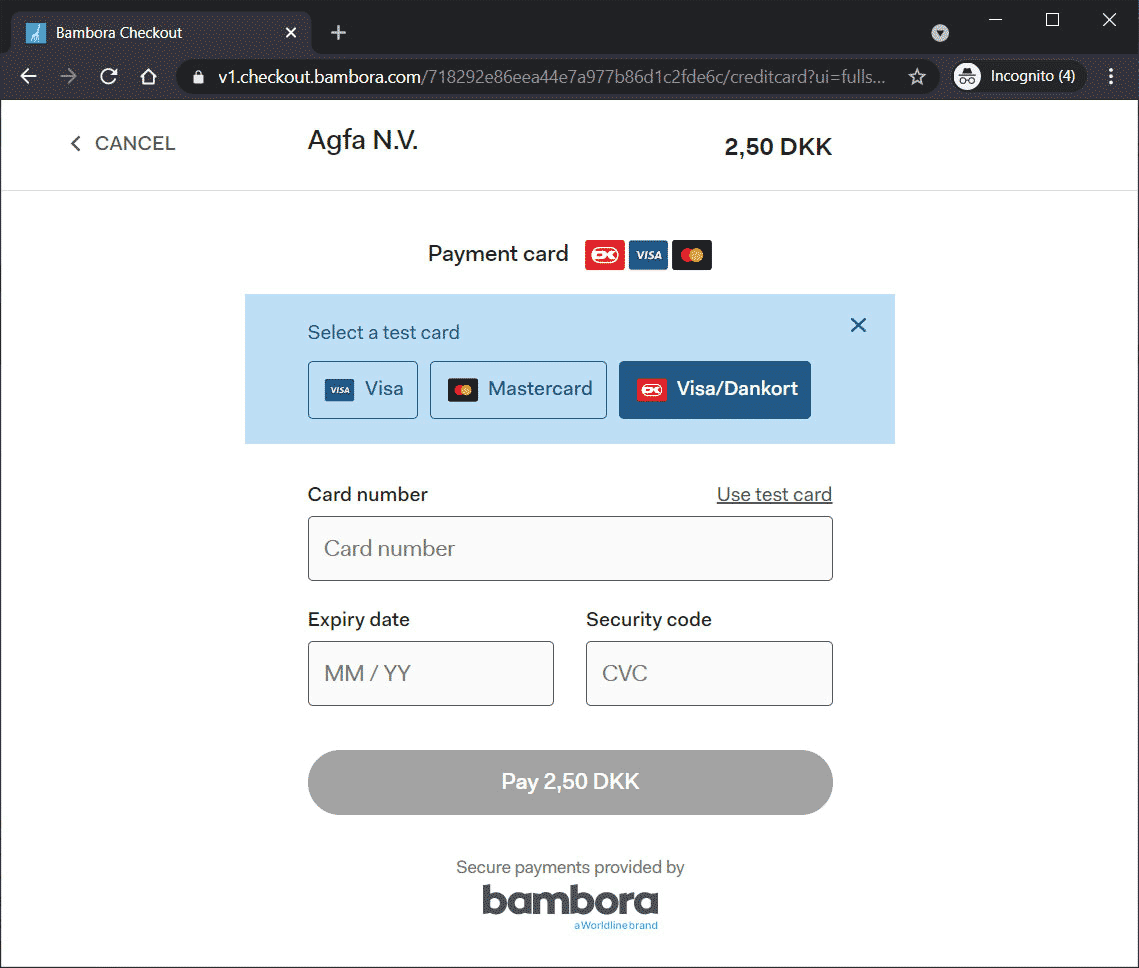The width and height of the screenshot is (1139, 968).
Task: Click the Mastercard logo beside Payment card
Action: click(x=692, y=255)
